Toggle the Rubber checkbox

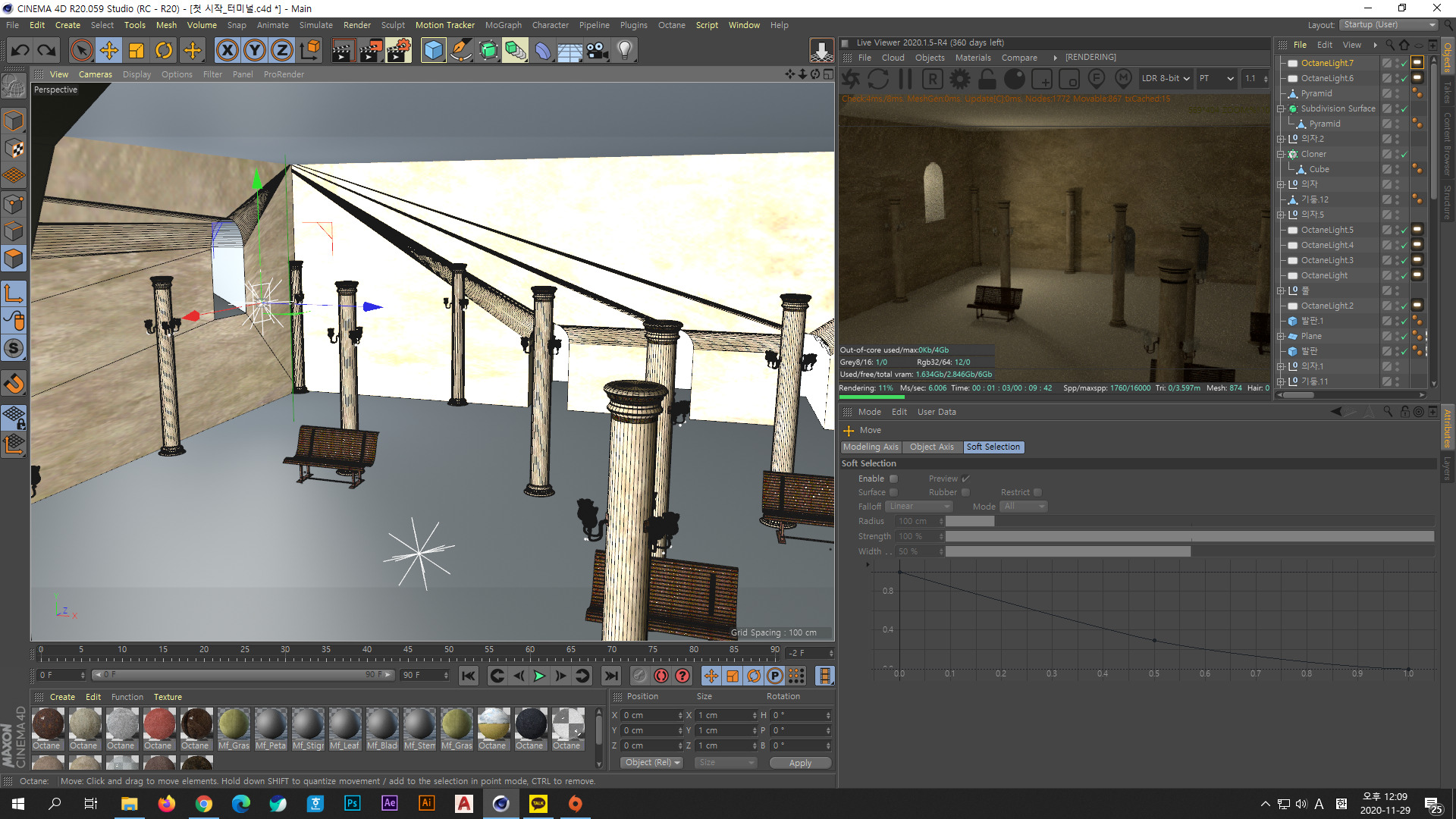point(965,492)
